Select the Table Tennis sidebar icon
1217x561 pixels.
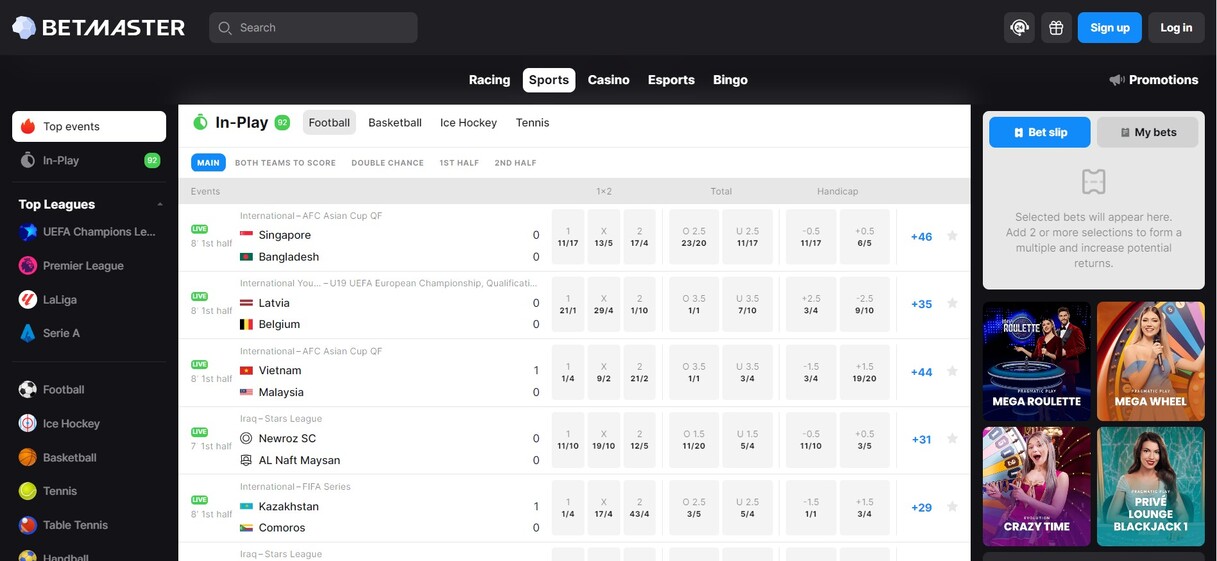(27, 525)
